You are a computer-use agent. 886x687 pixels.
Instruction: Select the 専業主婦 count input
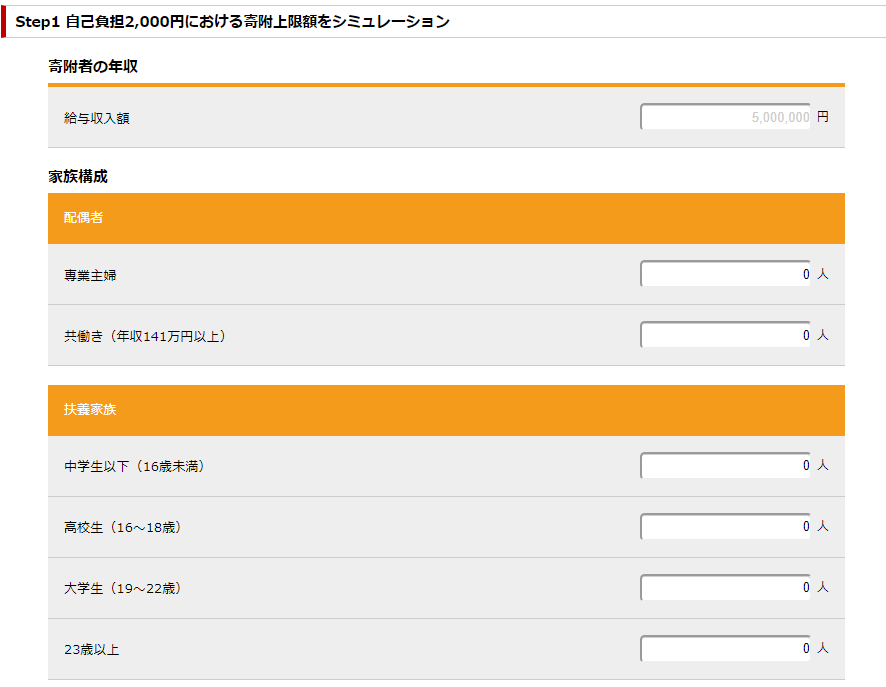pos(725,274)
